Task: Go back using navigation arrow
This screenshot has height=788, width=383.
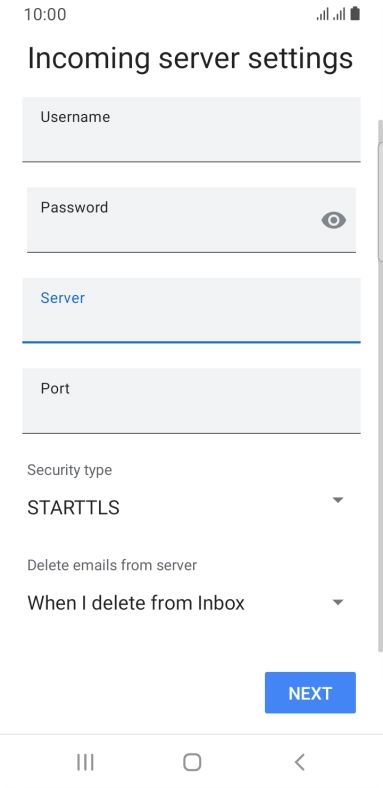Action: click(300, 762)
